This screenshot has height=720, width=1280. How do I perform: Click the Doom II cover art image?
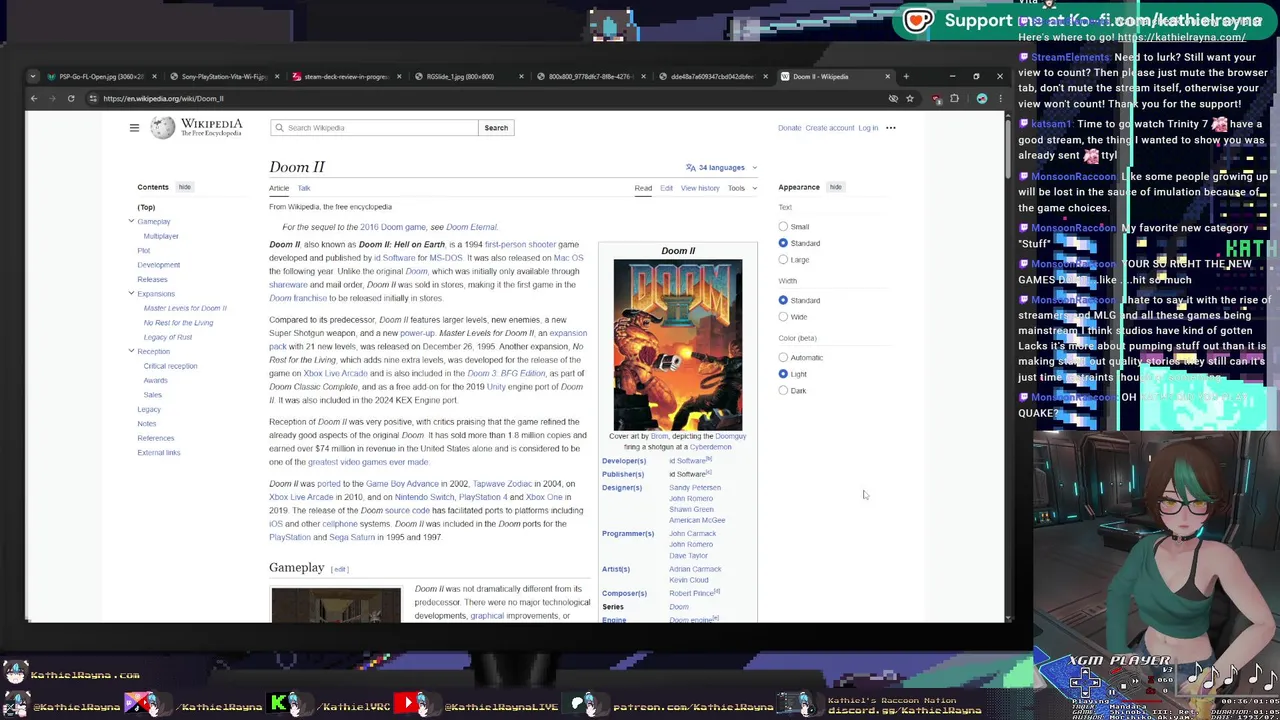tap(678, 345)
